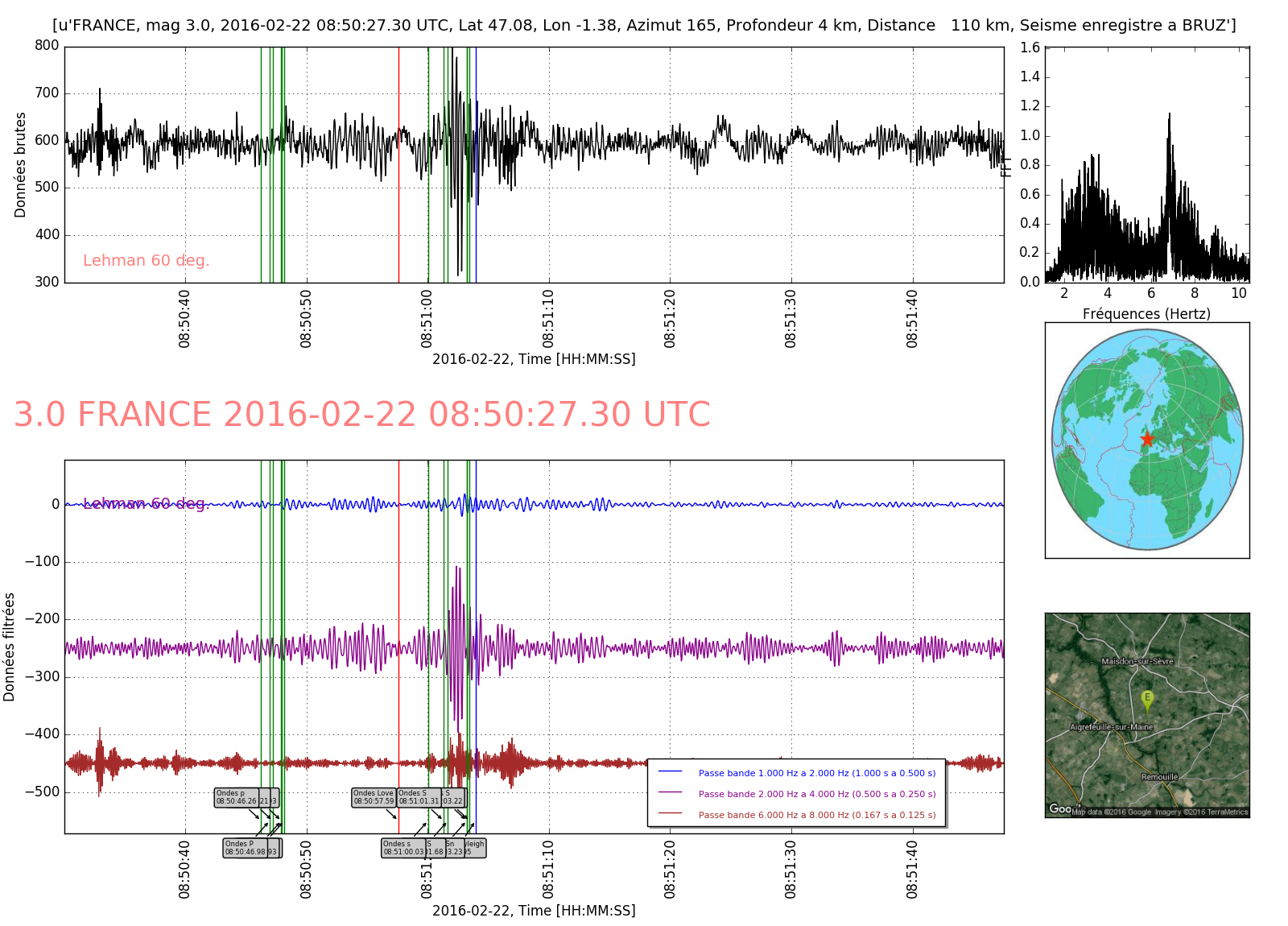Viewport: 1288px width, 926px height.
Task: Click the 'Fréquences (Hertz)' axis label
Action: pyautogui.click(x=1146, y=314)
